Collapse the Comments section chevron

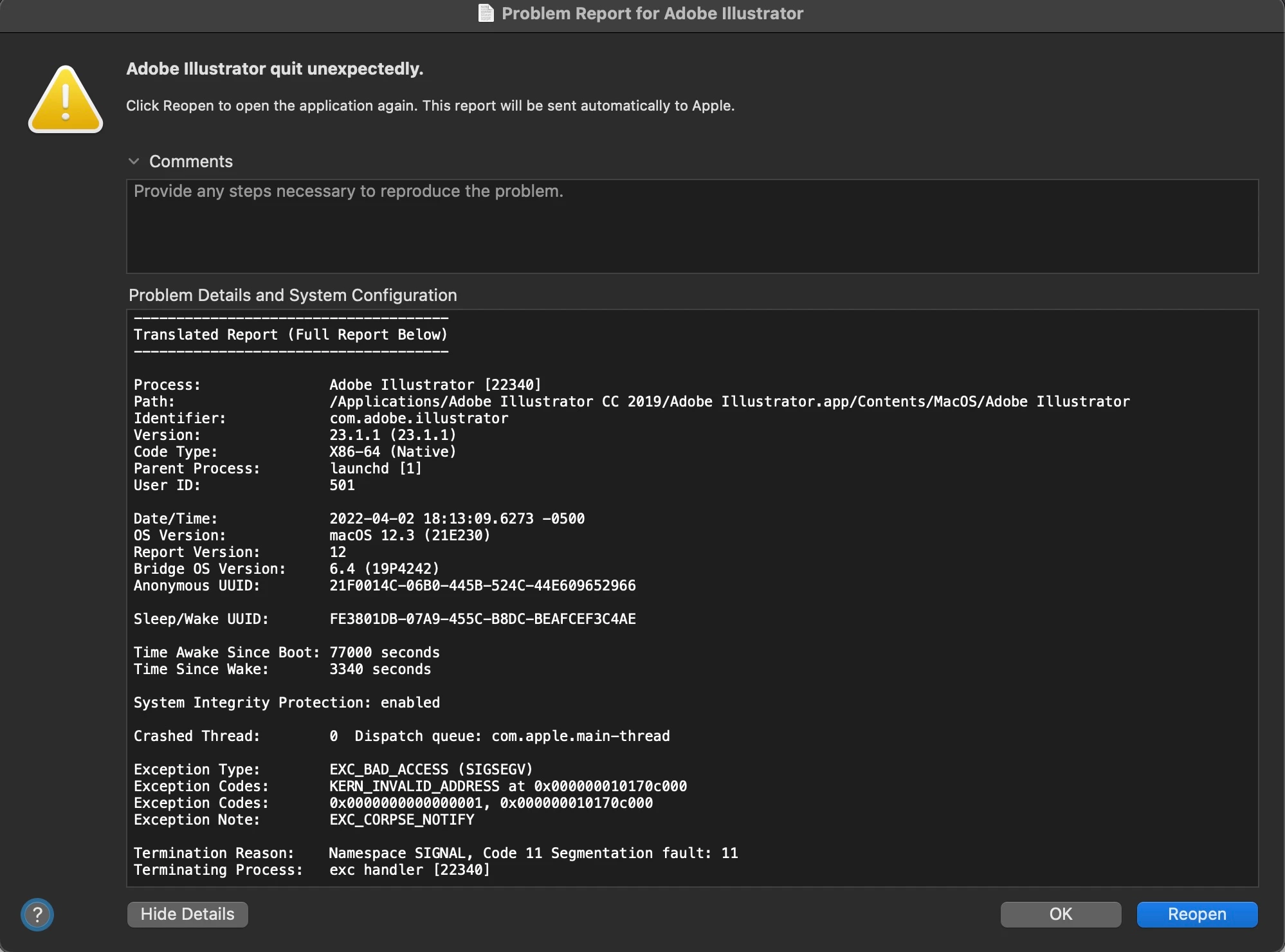[134, 161]
